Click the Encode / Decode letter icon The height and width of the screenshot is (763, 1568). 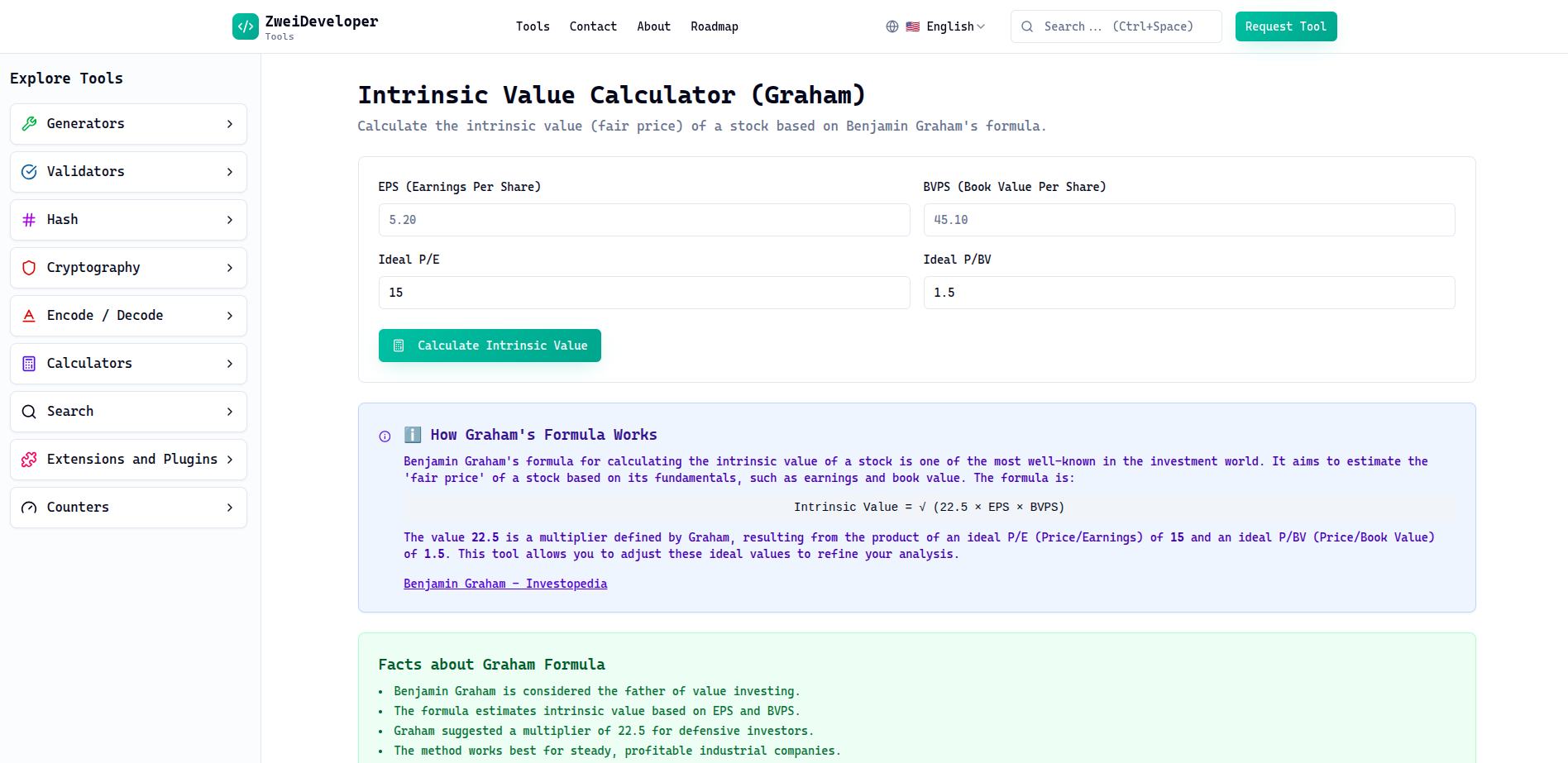30,315
